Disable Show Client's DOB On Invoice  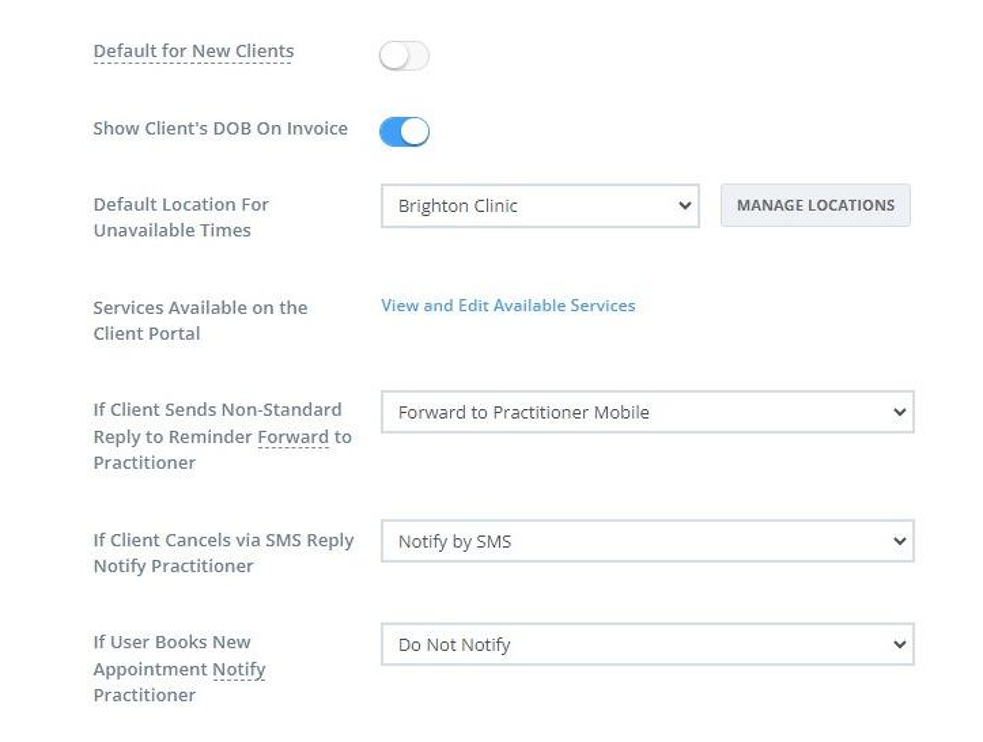click(404, 131)
